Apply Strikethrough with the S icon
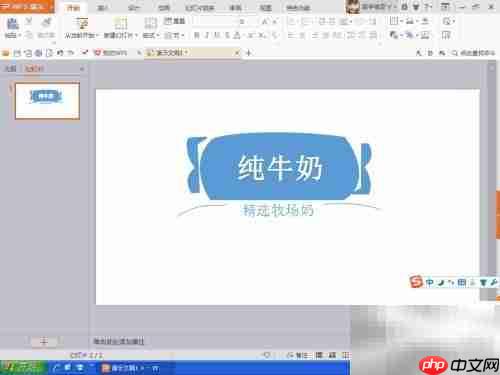Screen dimensions: 500x375 point(227,35)
